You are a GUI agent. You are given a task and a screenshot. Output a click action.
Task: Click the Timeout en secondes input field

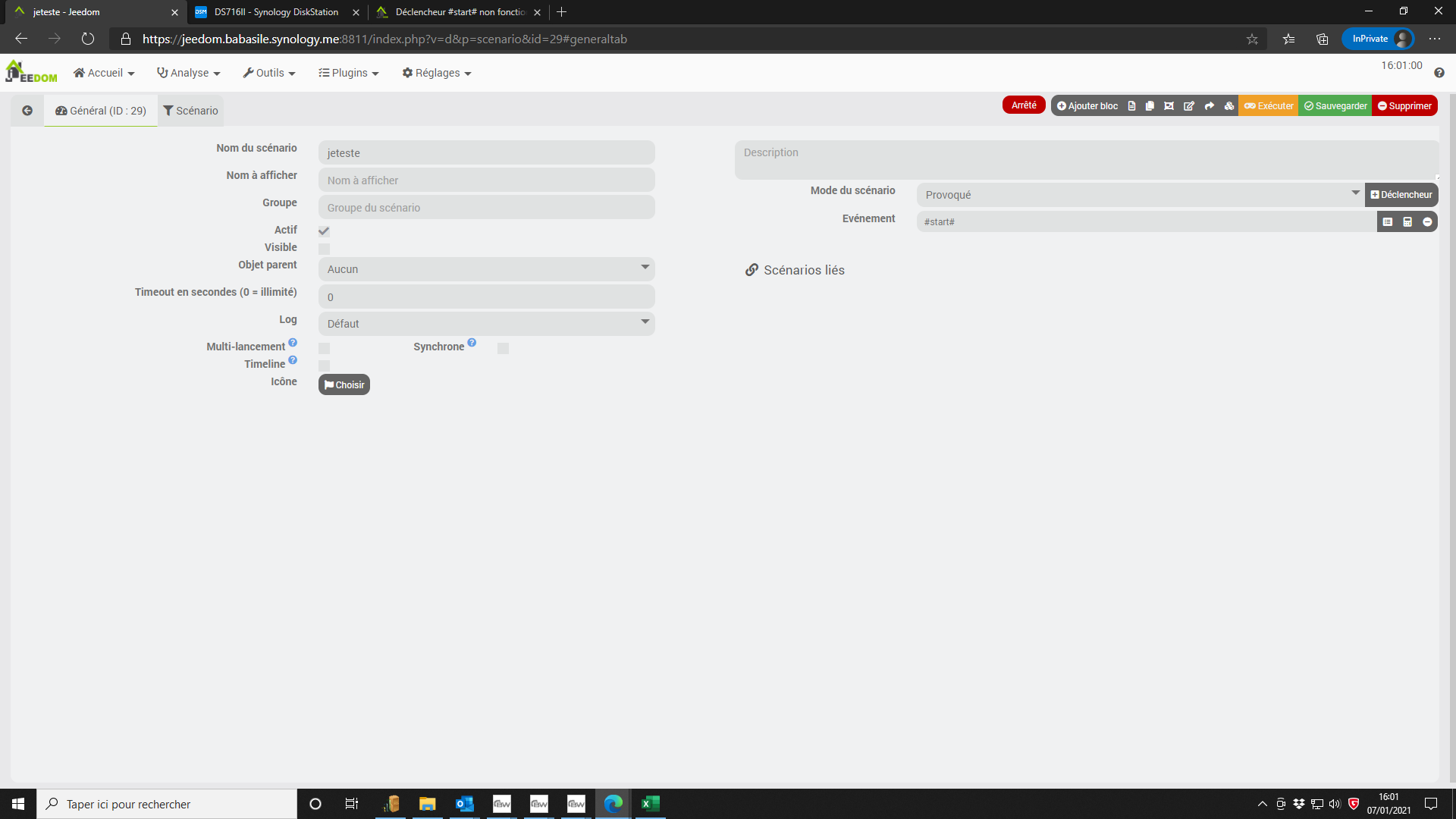click(486, 297)
